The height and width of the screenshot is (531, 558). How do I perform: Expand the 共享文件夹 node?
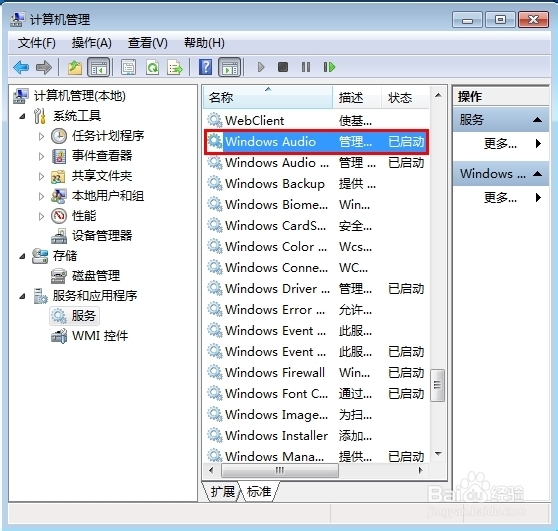coord(41,176)
